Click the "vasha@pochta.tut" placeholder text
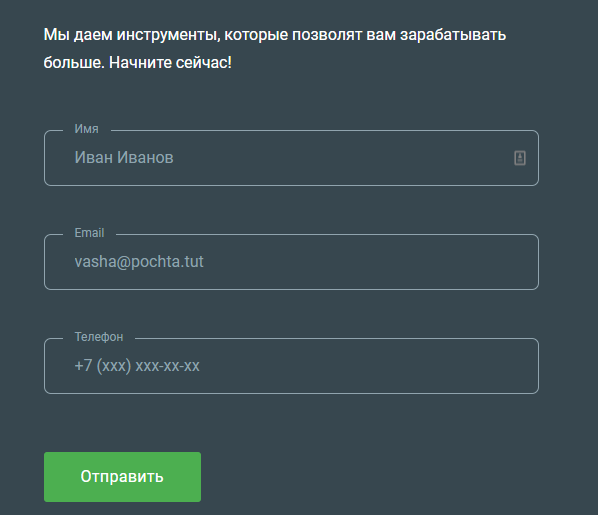Viewport: 598px width, 515px height. pyautogui.click(x=139, y=262)
